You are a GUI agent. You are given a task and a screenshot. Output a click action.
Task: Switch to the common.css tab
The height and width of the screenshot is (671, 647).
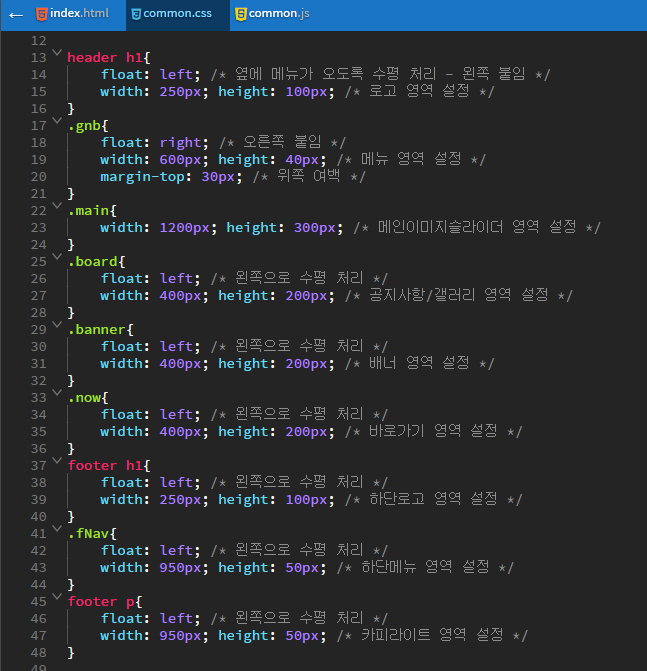pyautogui.click(x=178, y=15)
